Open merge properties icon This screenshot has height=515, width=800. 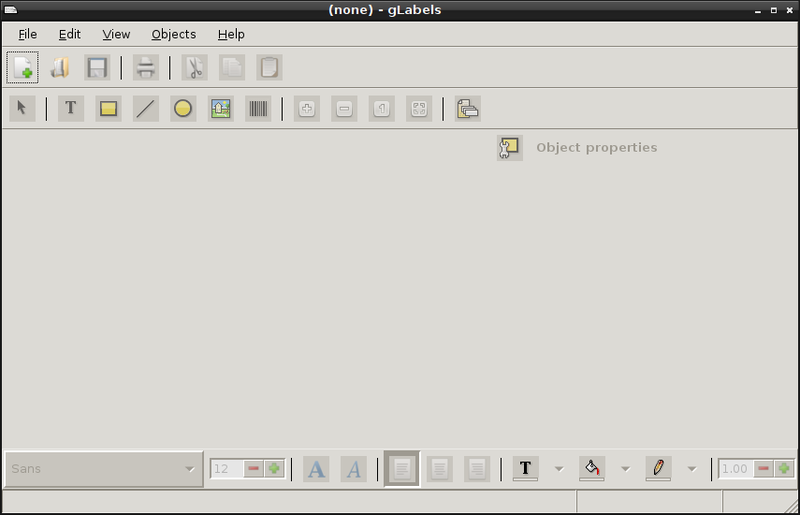tap(468, 108)
